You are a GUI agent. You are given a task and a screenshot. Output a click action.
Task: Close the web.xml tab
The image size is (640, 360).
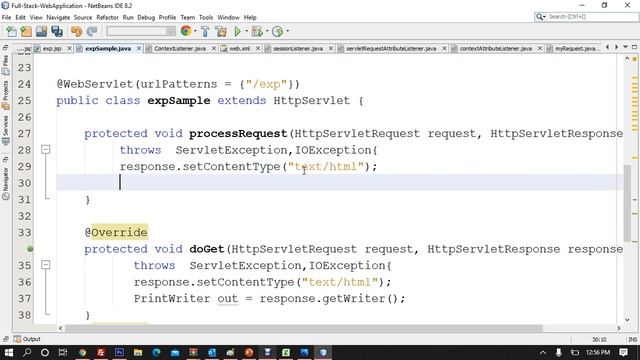(x=258, y=48)
